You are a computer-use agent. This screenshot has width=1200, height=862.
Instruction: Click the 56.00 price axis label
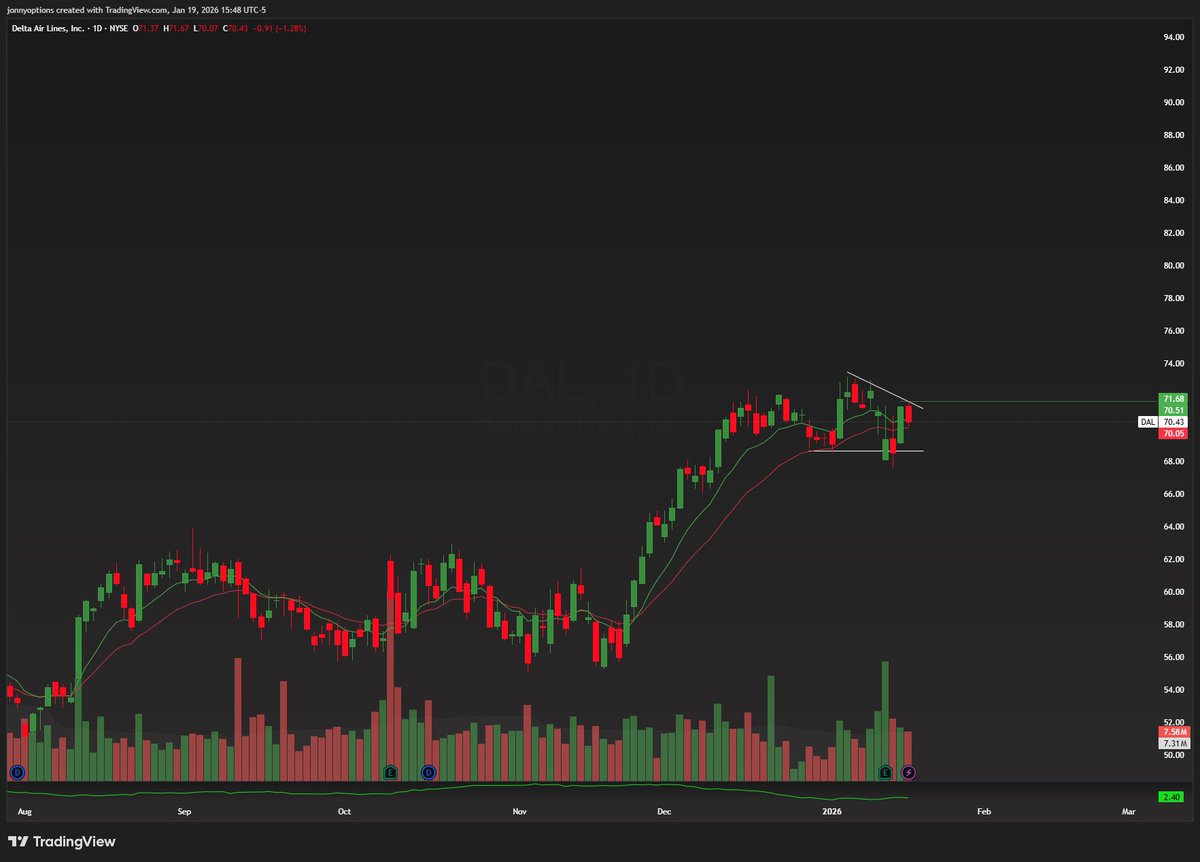(x=1173, y=657)
